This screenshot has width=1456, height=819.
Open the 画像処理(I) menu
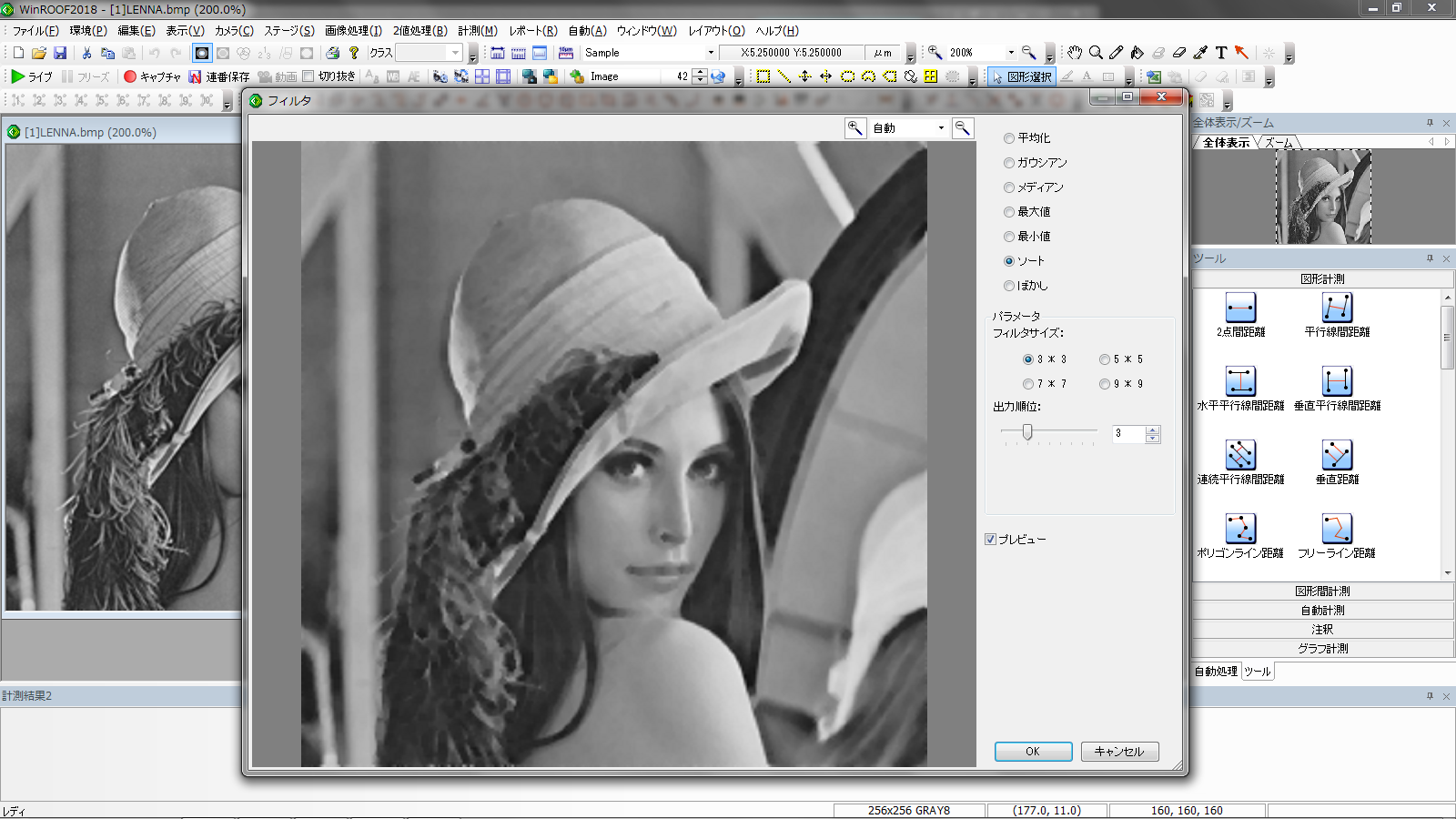[x=353, y=31]
